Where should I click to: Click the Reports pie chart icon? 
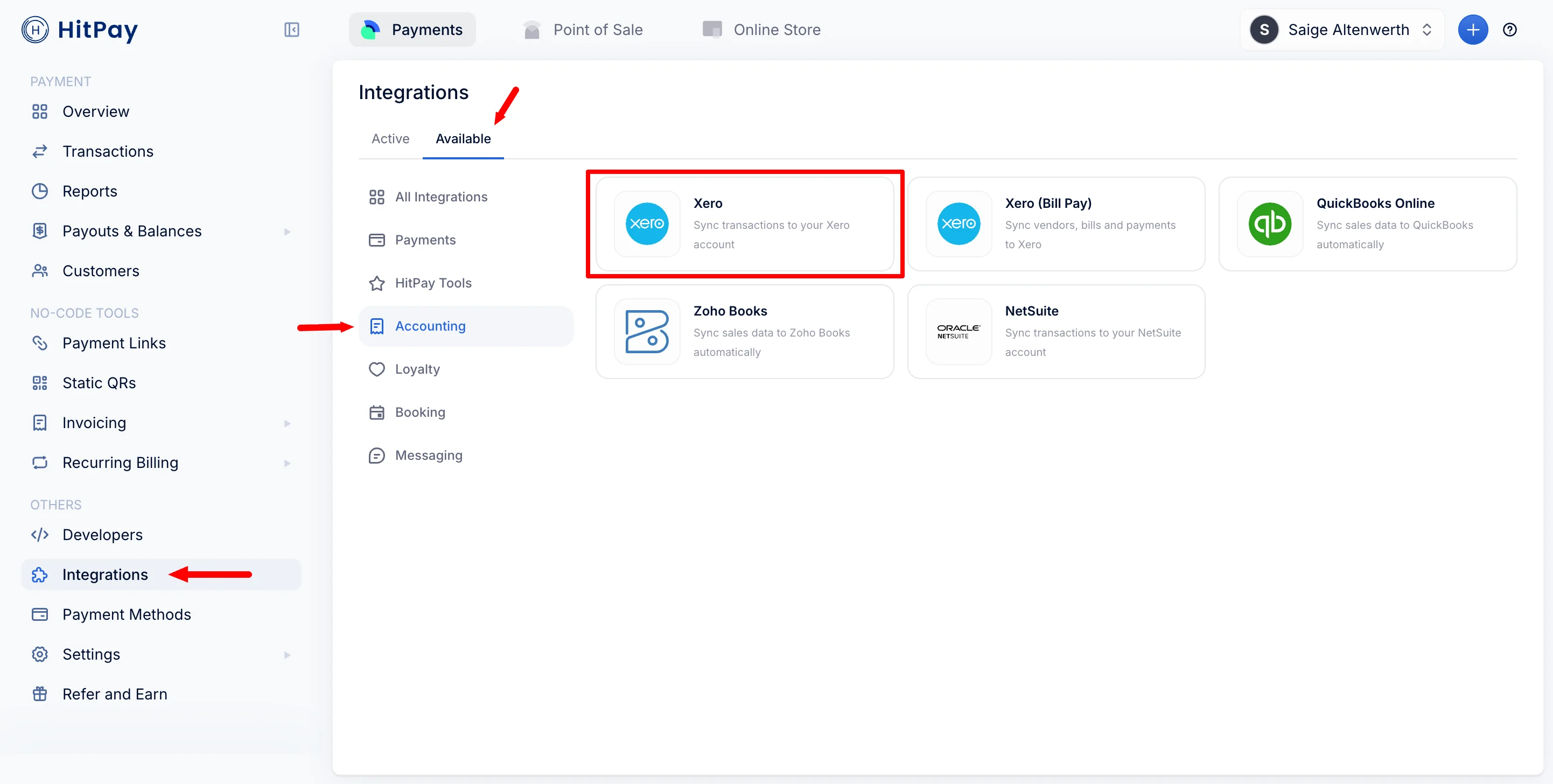pos(40,191)
